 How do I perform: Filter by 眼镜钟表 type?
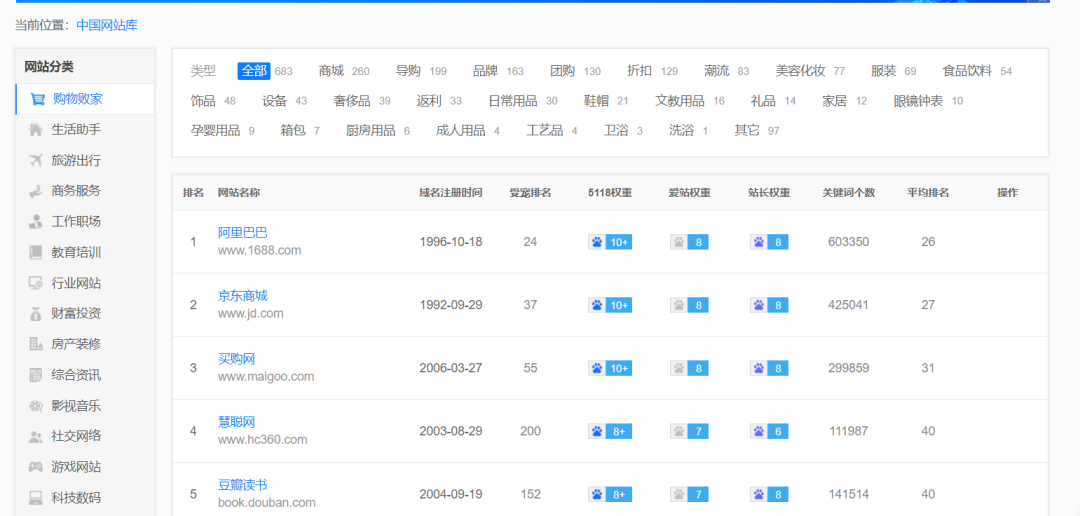tap(919, 101)
